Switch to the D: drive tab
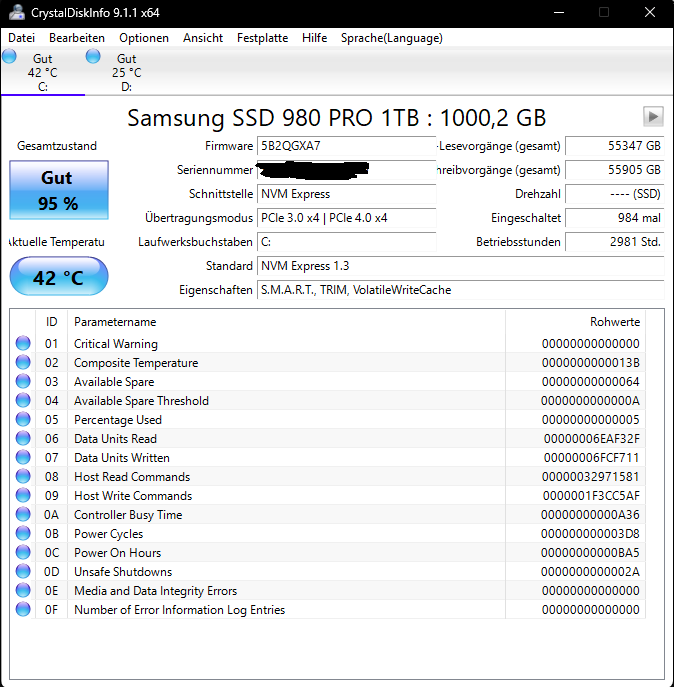674x687 pixels. click(x=127, y=72)
